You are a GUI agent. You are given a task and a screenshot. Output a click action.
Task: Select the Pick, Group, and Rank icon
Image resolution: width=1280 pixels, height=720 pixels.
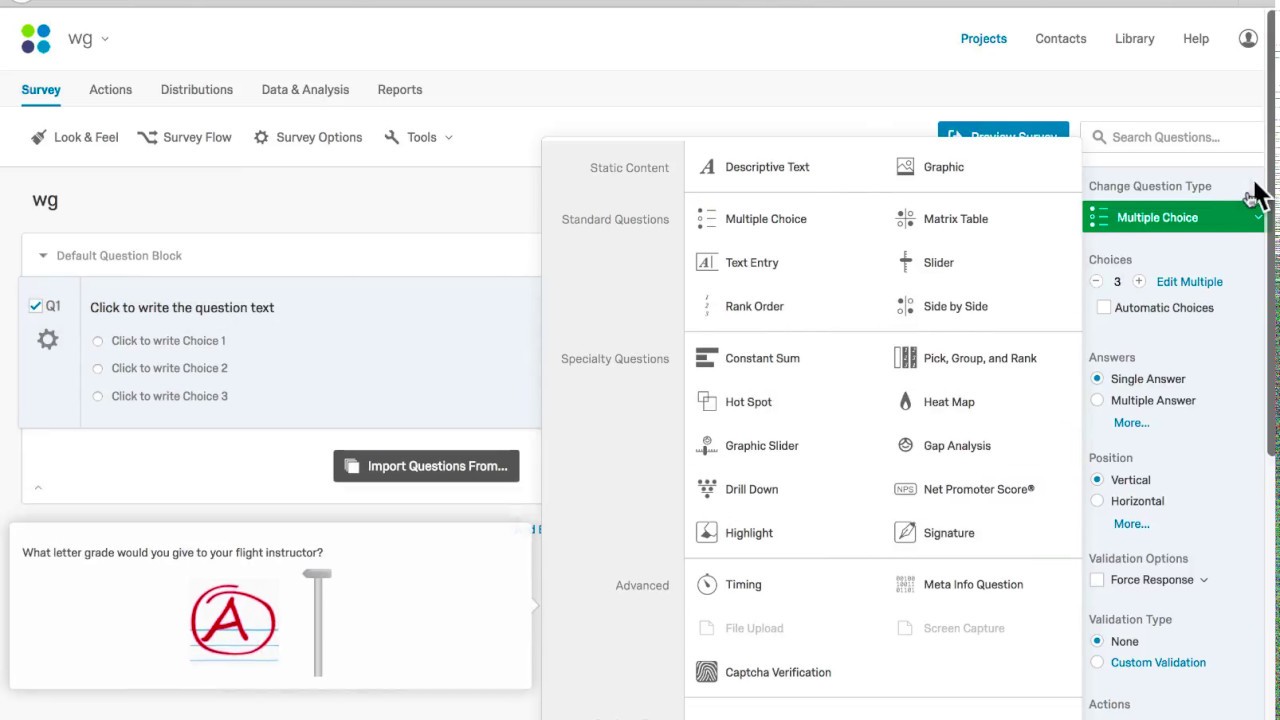point(905,358)
